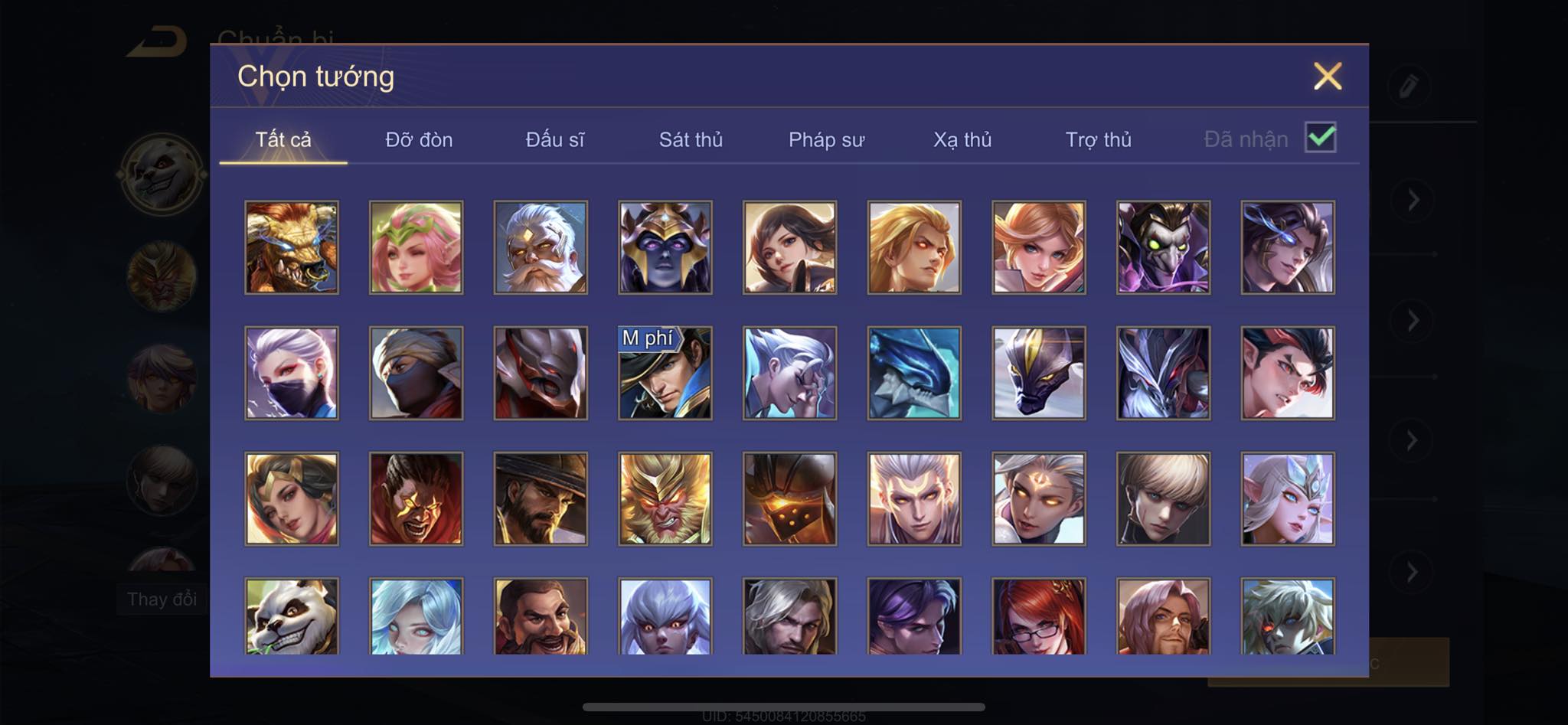1568x725 pixels.
Task: Switch to the Đỡ đòn tab
Action: (419, 139)
